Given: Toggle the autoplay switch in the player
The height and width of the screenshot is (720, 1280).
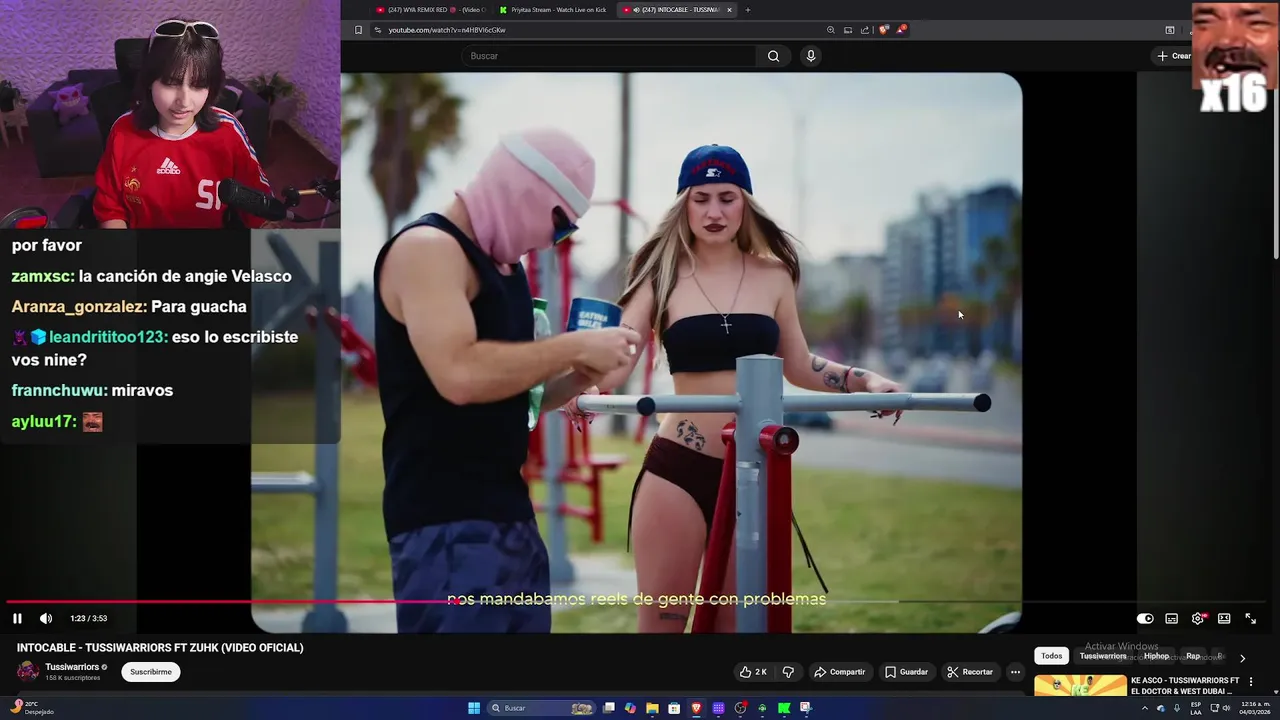Looking at the screenshot, I should (x=1145, y=618).
